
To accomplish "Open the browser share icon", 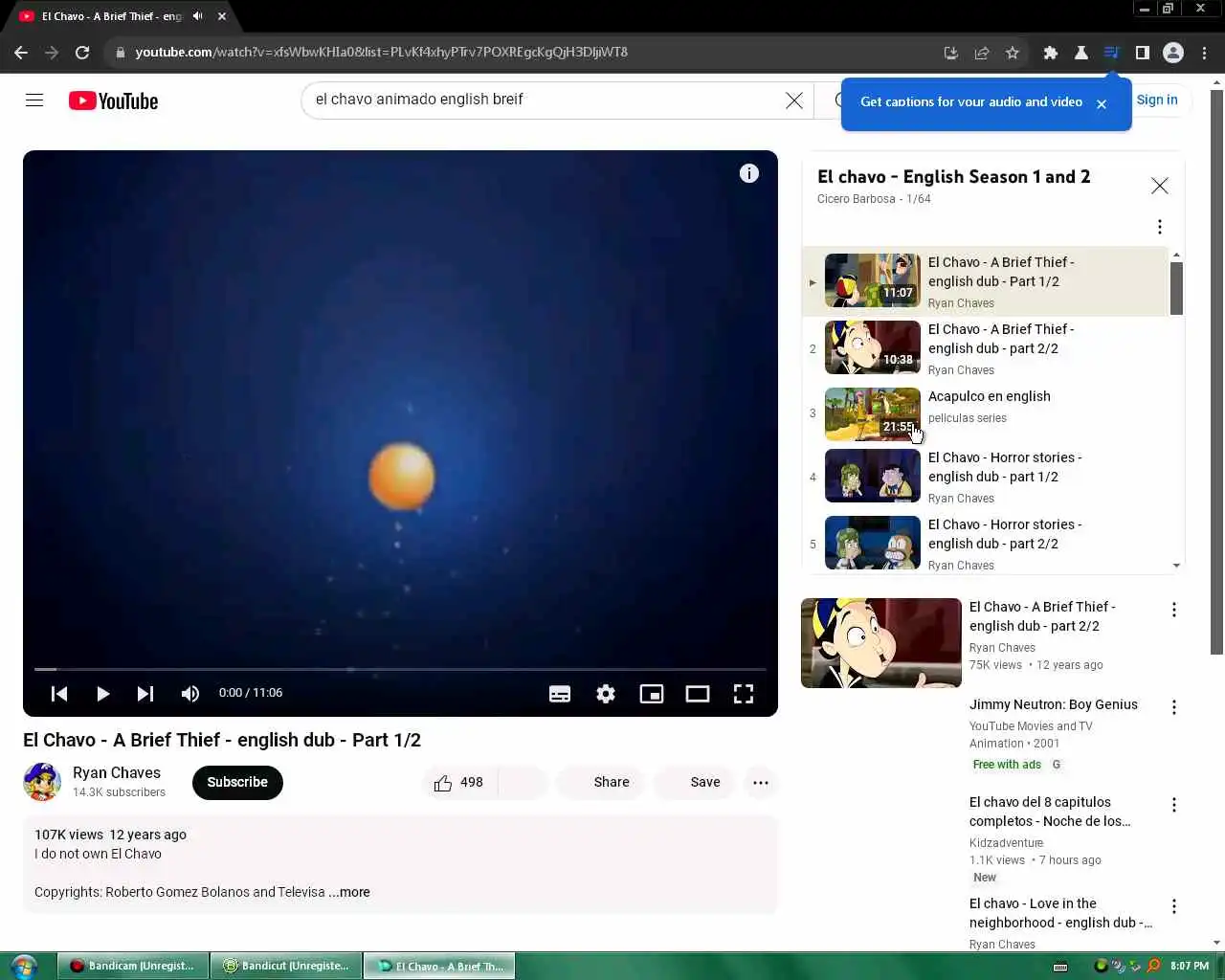I will [x=982, y=53].
